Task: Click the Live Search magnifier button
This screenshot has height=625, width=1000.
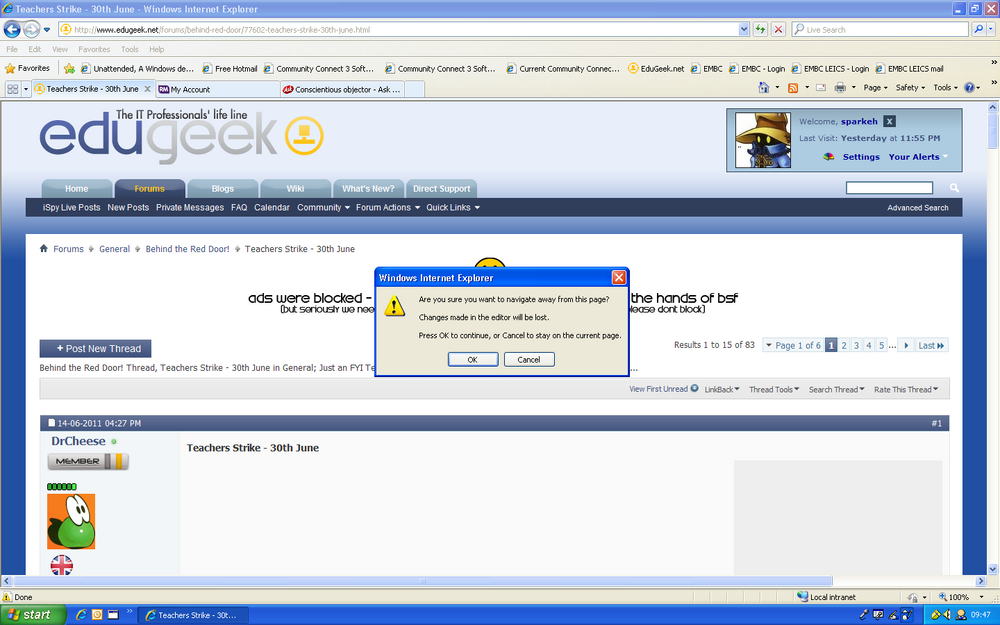Action: pyautogui.click(x=979, y=29)
